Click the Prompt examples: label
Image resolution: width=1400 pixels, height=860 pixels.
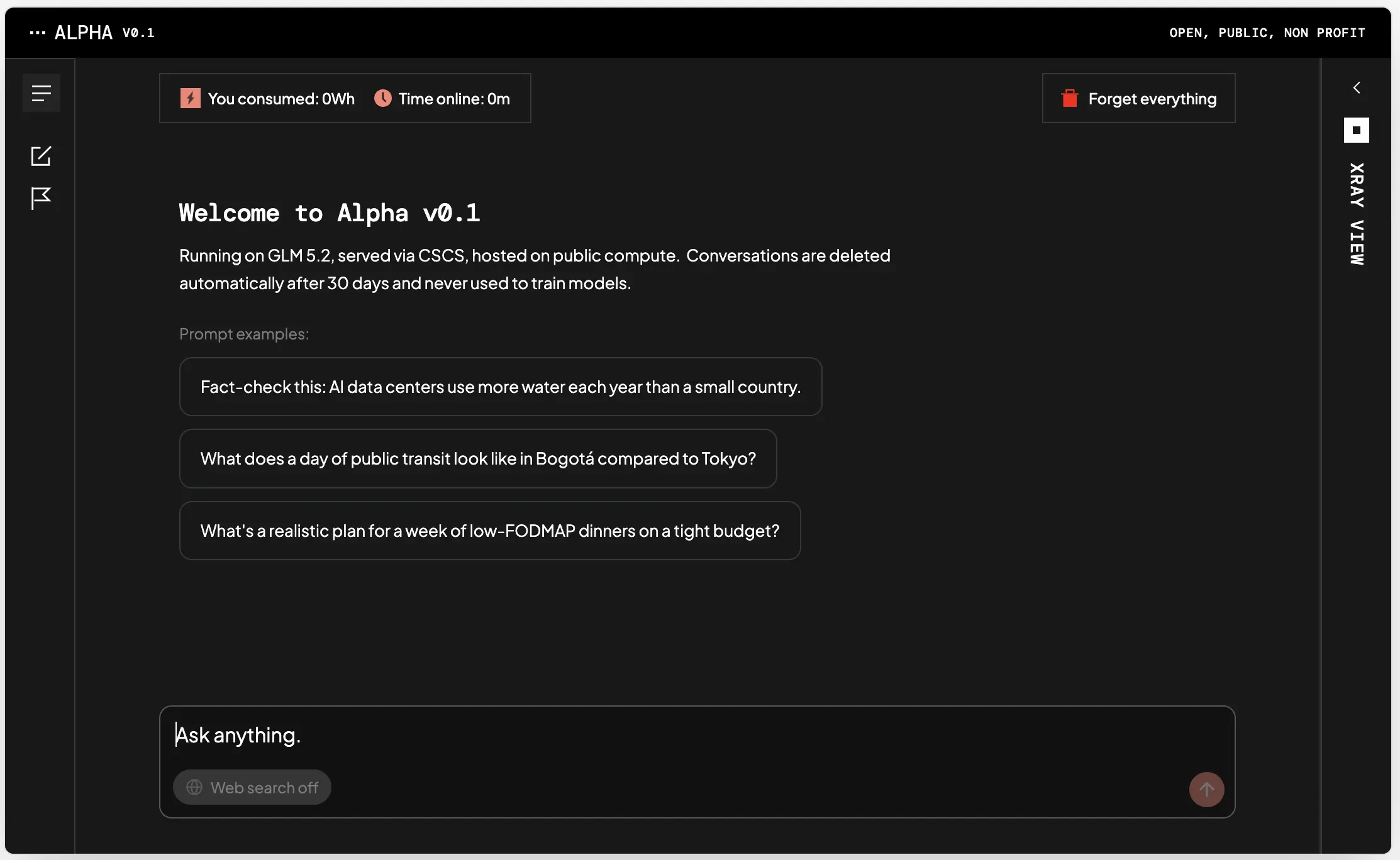[x=244, y=334]
